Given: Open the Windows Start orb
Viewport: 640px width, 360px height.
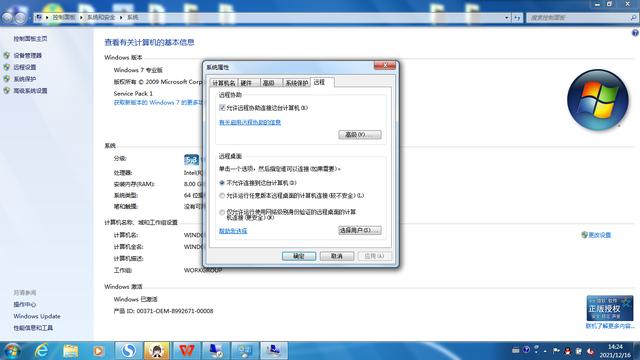Looking at the screenshot, I should coord(11,351).
